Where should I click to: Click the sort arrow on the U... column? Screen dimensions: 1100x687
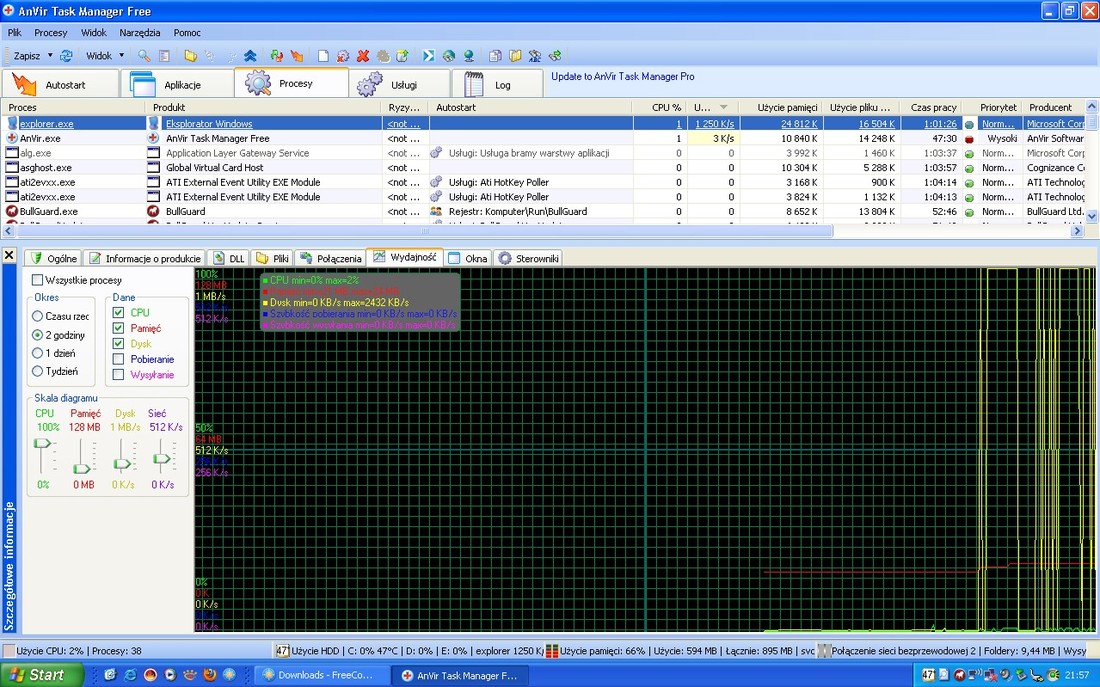pyautogui.click(x=723, y=107)
